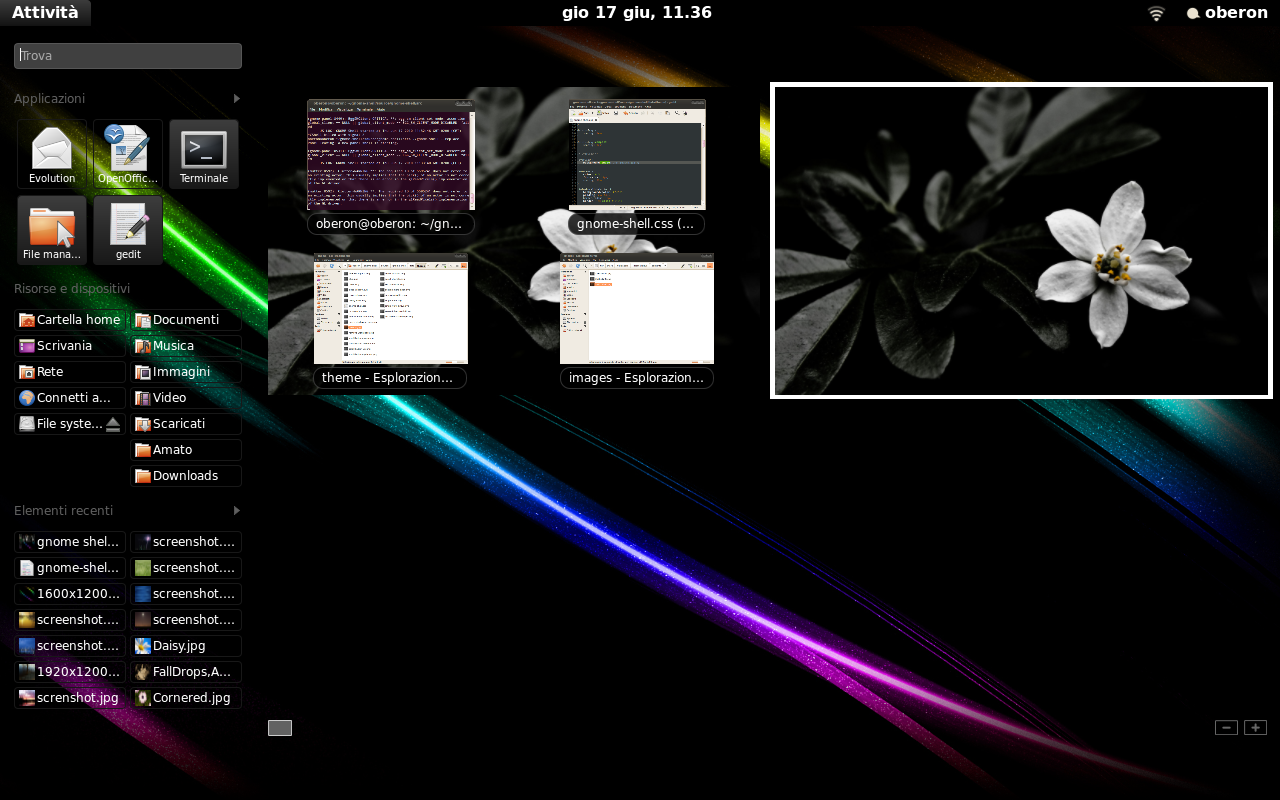The image size is (1280, 800).
Task: Launch the gedit text editor
Action: (128, 230)
